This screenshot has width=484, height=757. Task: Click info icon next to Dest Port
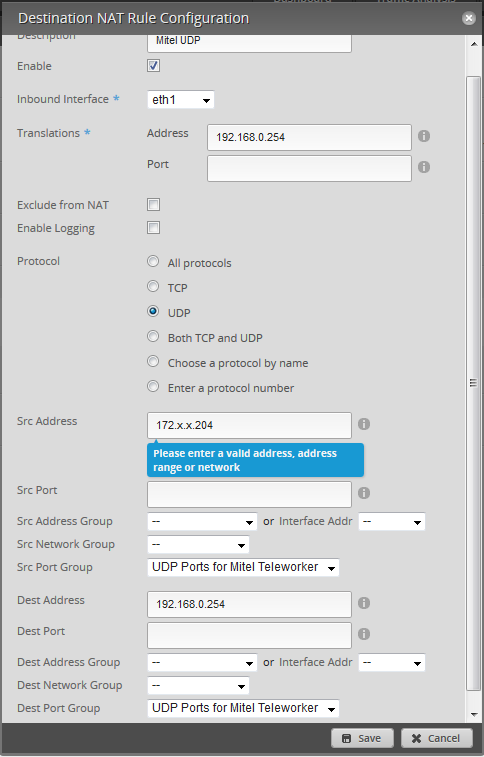[364, 634]
